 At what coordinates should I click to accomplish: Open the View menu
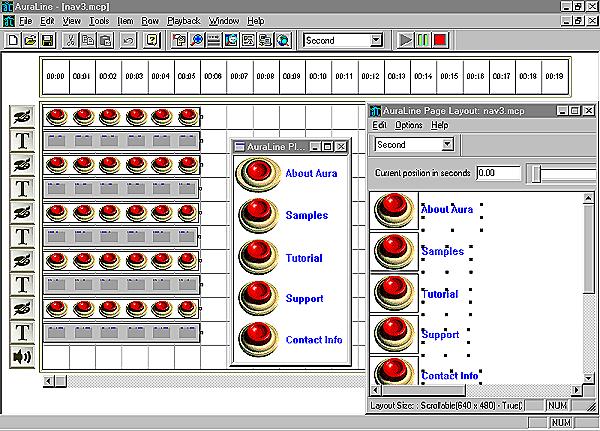(x=72, y=21)
